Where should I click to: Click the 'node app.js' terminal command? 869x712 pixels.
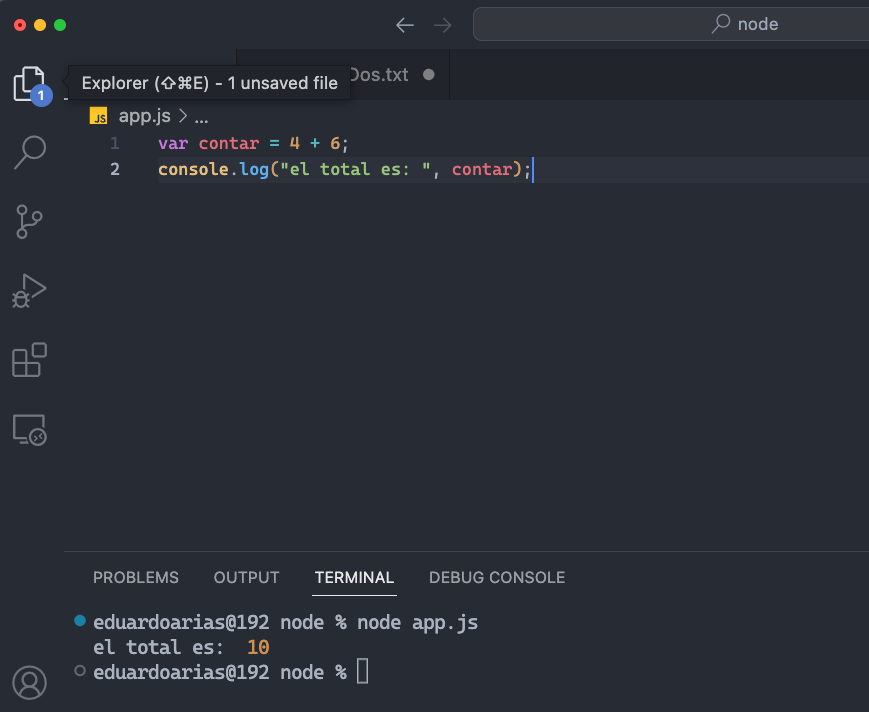417,623
